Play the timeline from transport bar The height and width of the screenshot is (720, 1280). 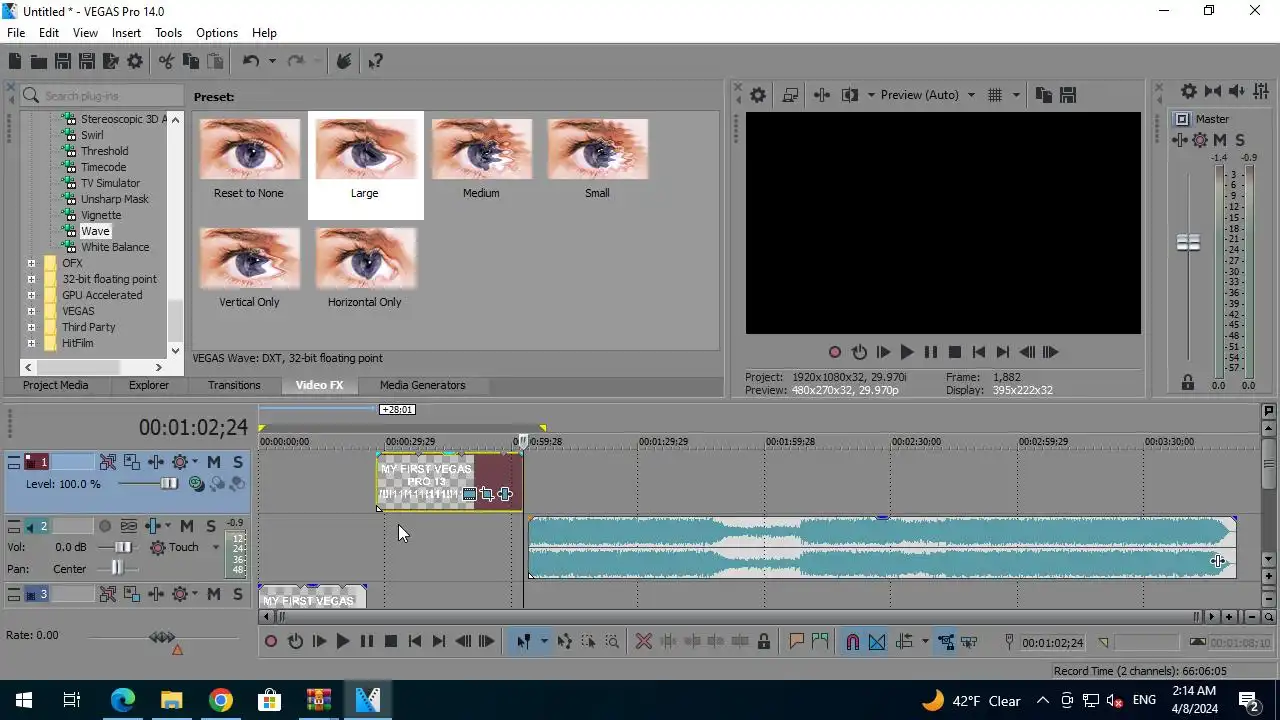coord(343,642)
